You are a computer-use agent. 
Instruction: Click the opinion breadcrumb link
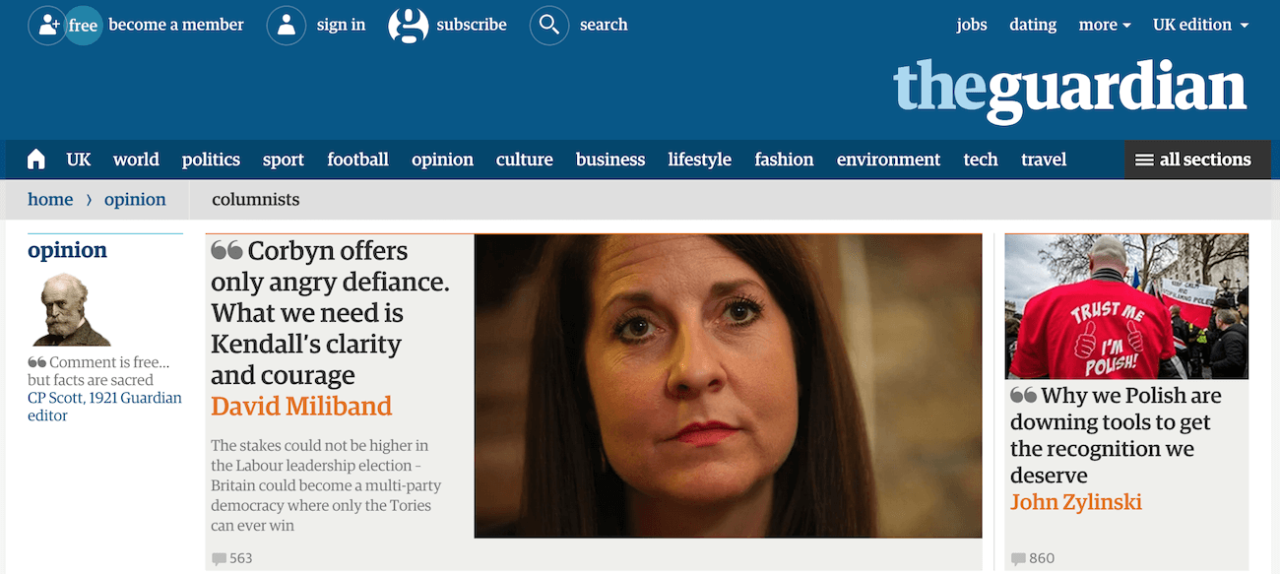[135, 199]
